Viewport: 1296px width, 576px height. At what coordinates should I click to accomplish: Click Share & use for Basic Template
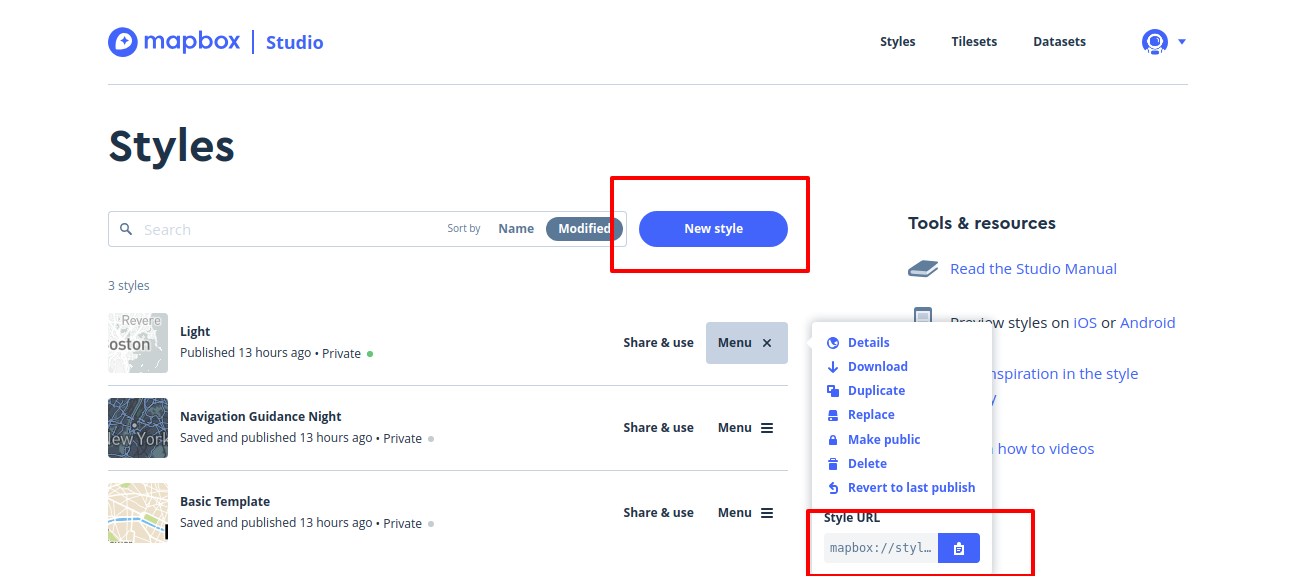658,513
